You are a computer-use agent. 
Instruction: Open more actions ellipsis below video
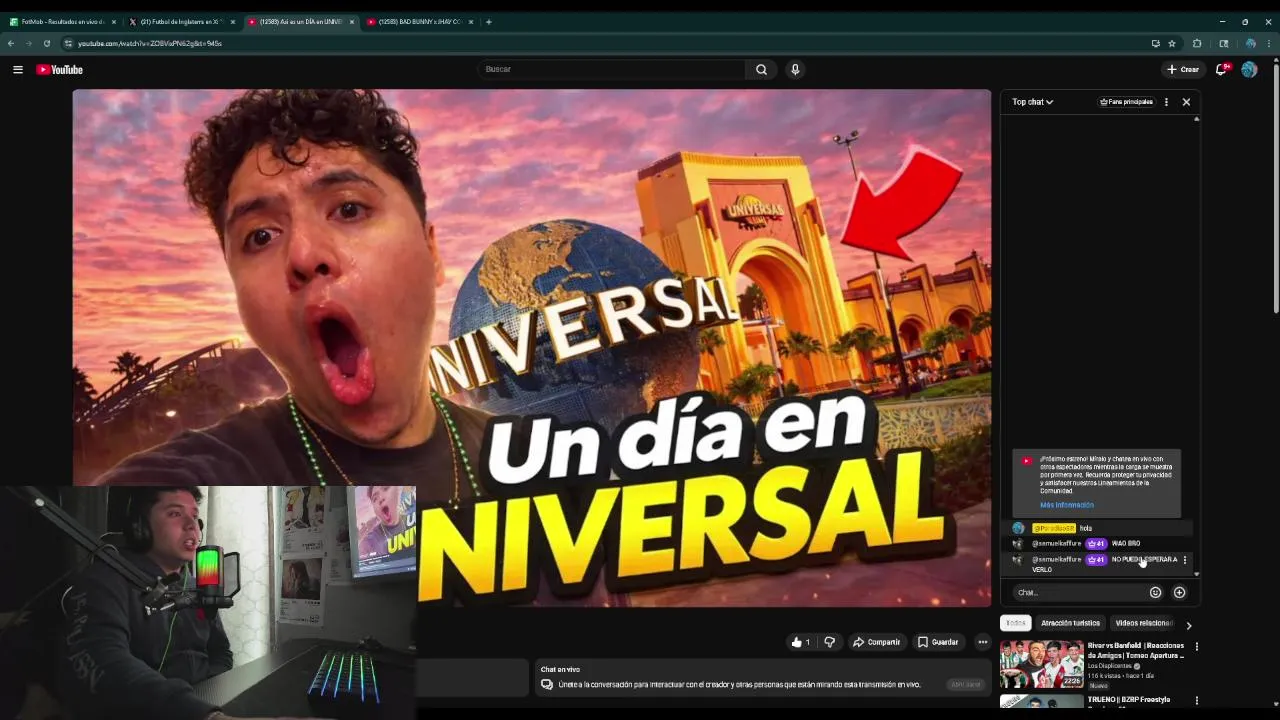pyautogui.click(x=983, y=642)
